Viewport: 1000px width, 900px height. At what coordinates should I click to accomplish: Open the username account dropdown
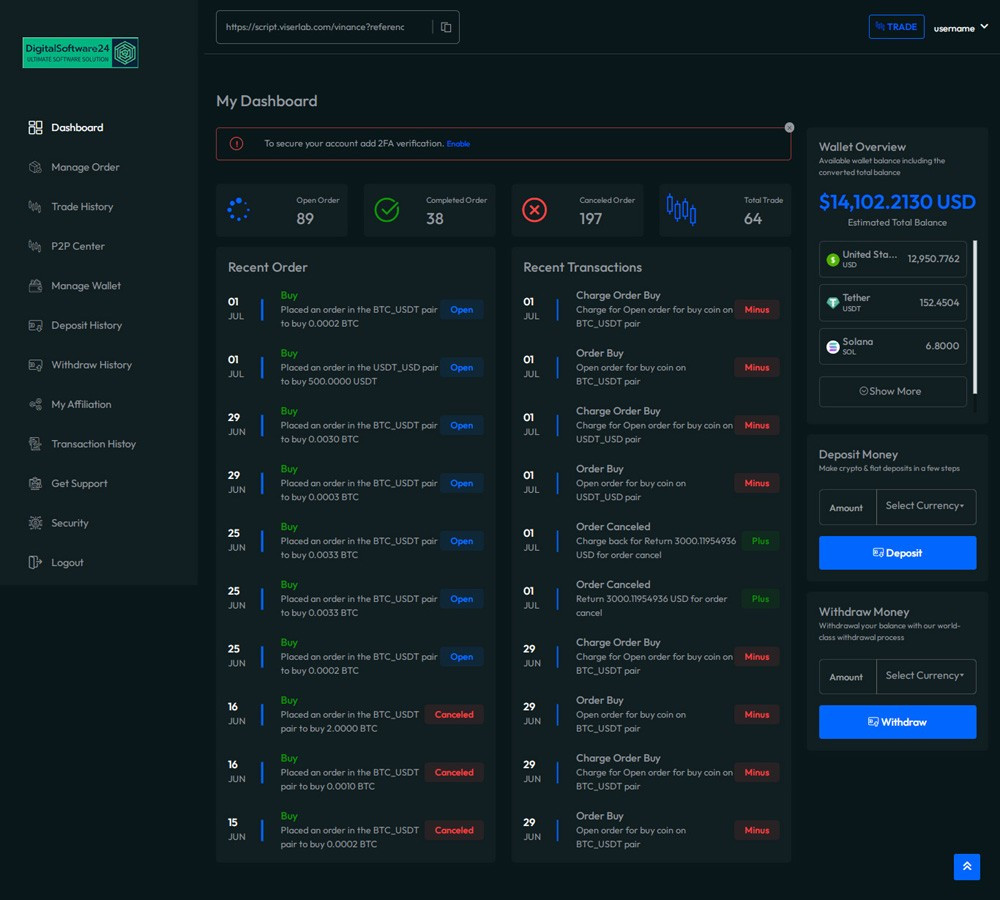(x=960, y=28)
